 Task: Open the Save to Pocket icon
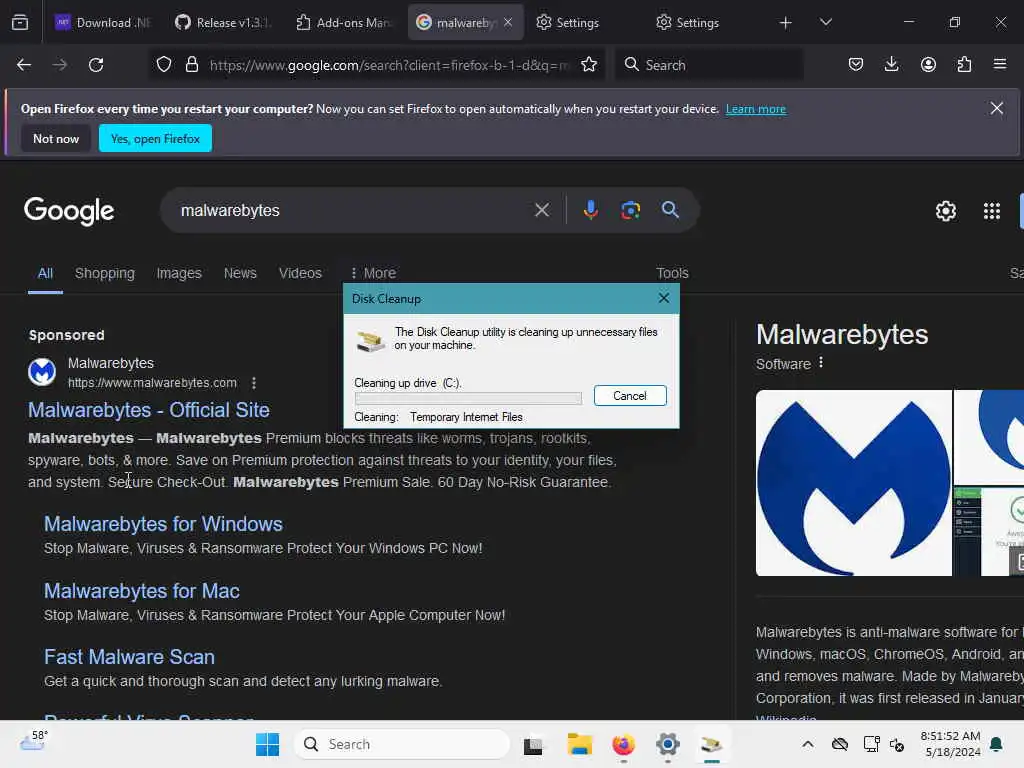856,64
